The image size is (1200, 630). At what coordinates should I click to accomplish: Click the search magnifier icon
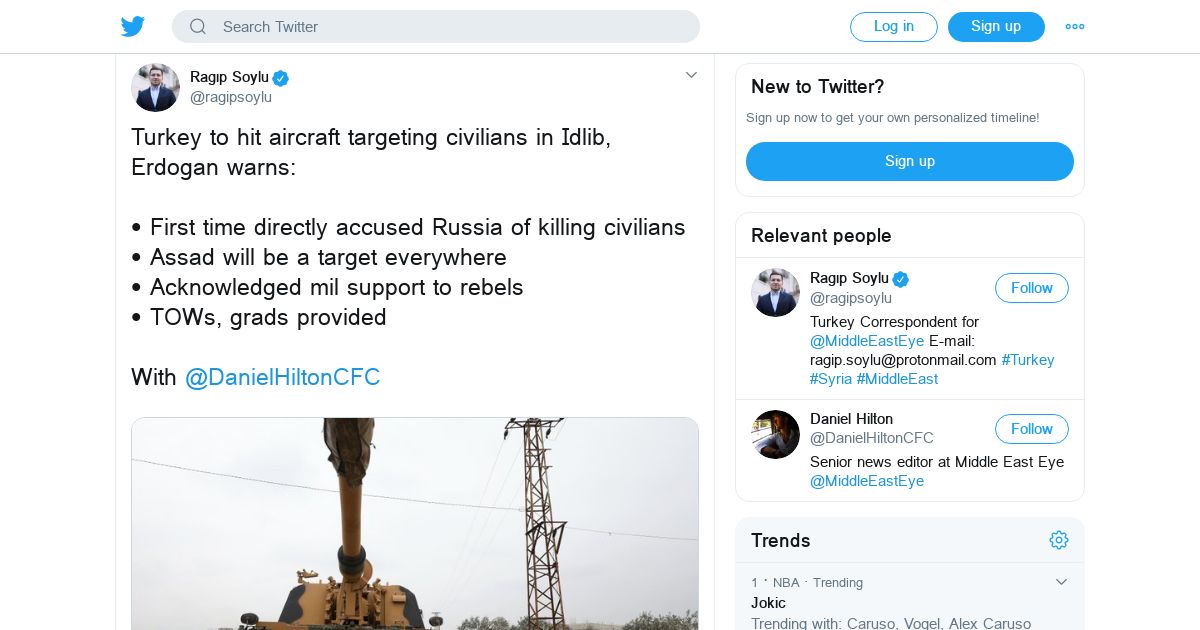[x=198, y=27]
